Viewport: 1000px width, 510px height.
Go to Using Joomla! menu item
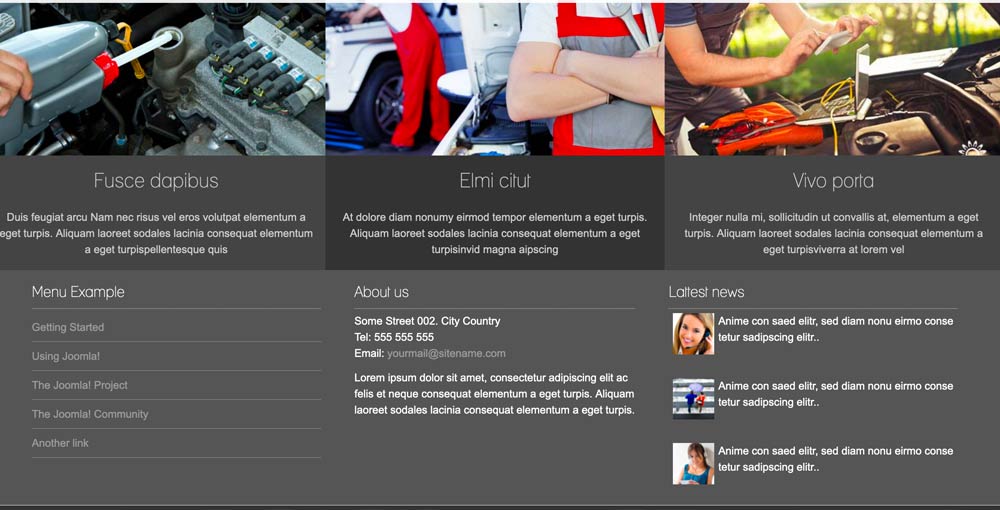coord(66,356)
